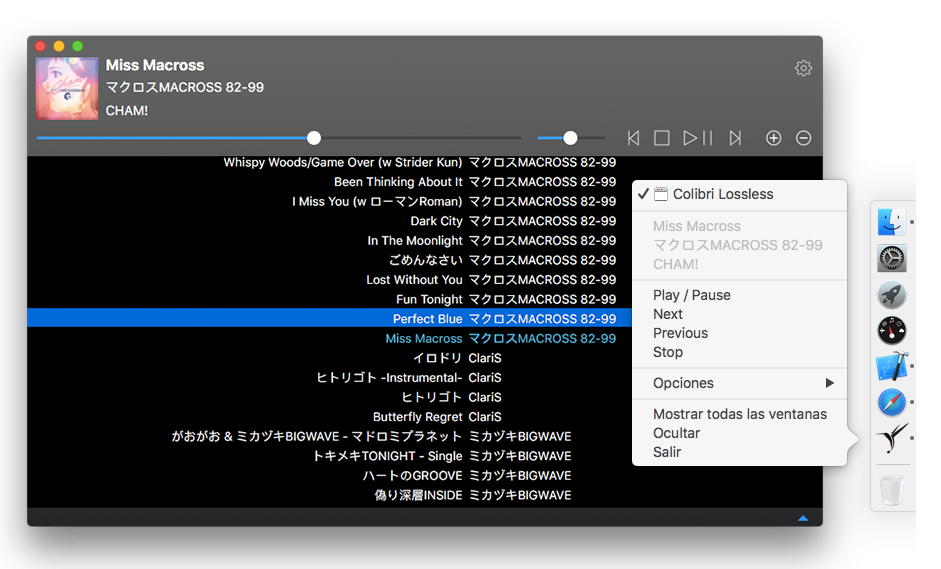
Task: Choose Play / Pause in the Dock menu
Action: (x=739, y=295)
